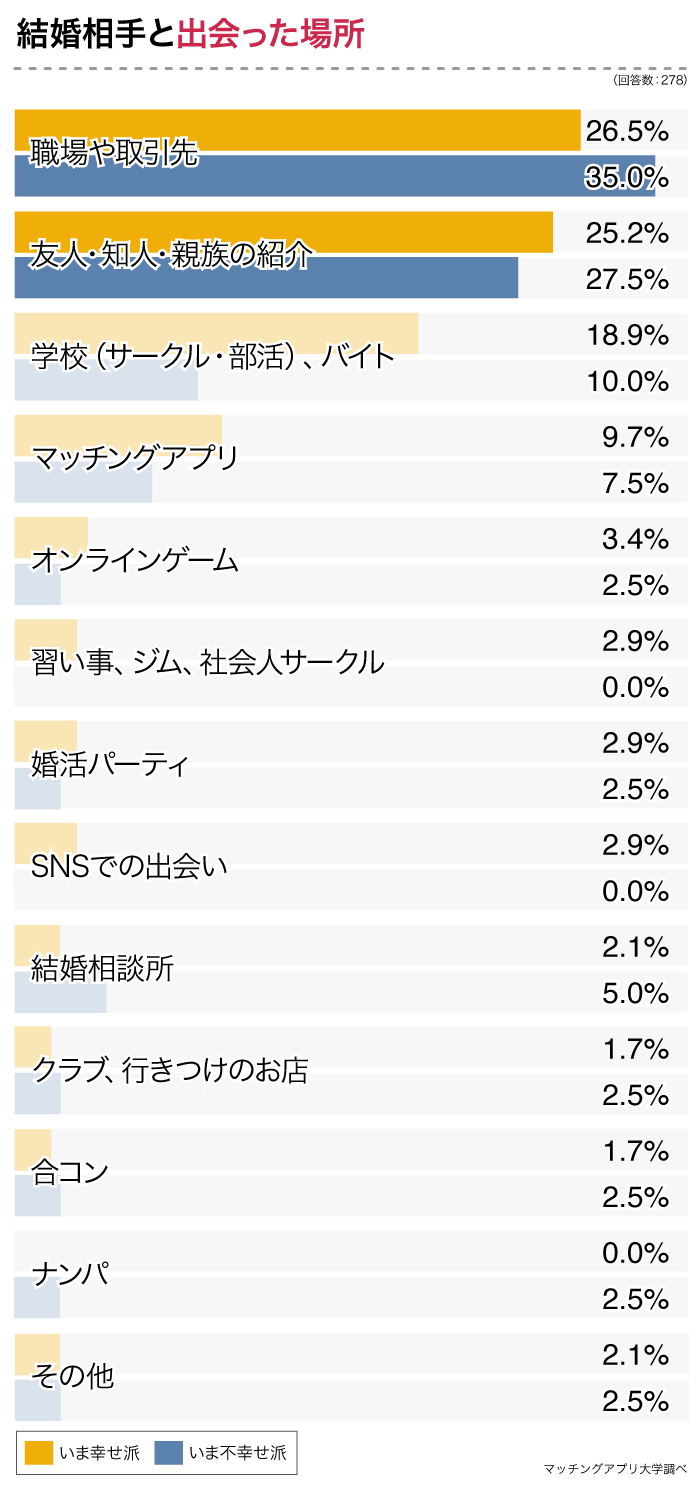Select the 婚活パーティ category label
This screenshot has height=1490, width=700.
110,766
